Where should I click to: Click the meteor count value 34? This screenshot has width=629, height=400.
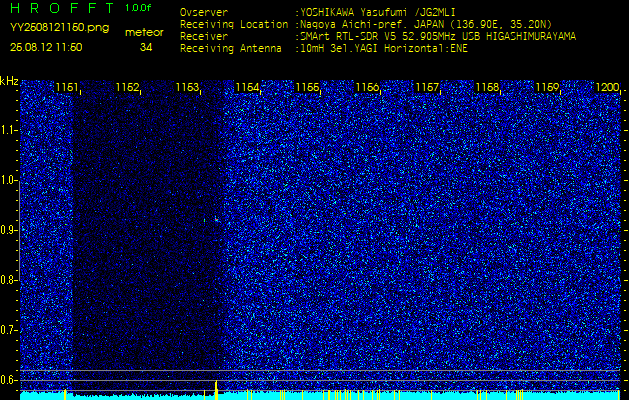click(146, 47)
